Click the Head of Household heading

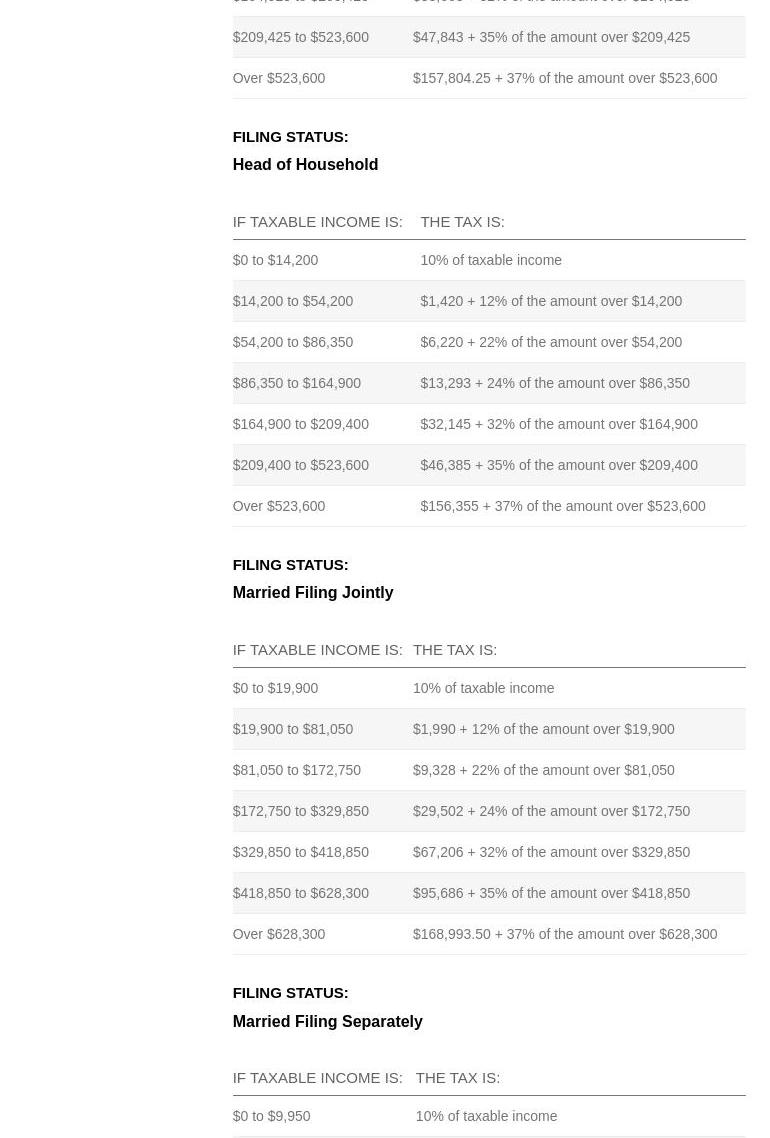click(x=305, y=165)
